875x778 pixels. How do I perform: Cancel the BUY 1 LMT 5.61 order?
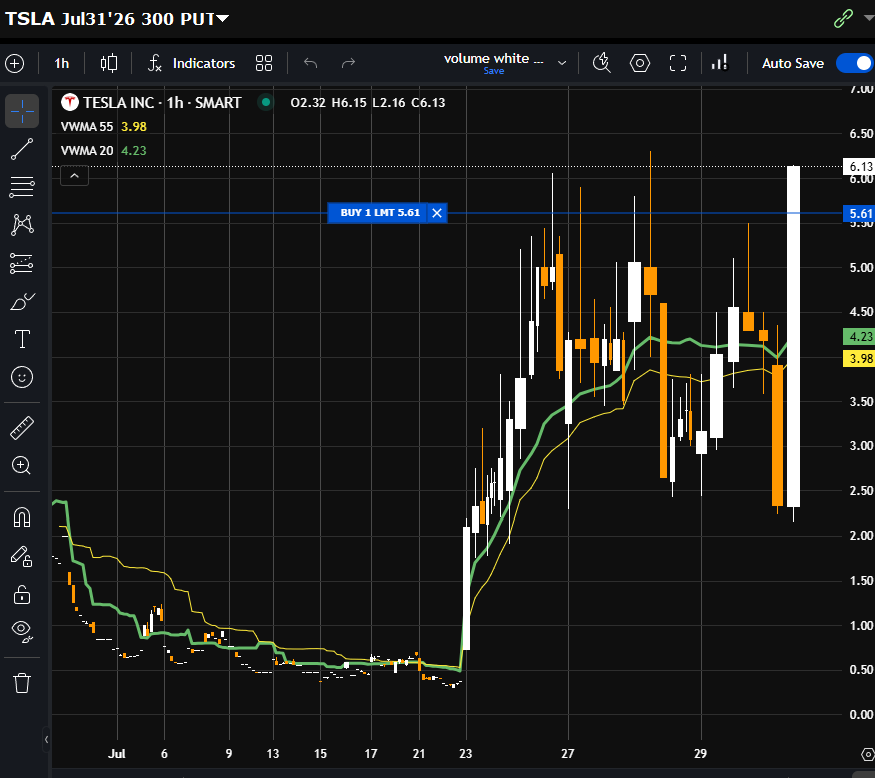pos(437,213)
